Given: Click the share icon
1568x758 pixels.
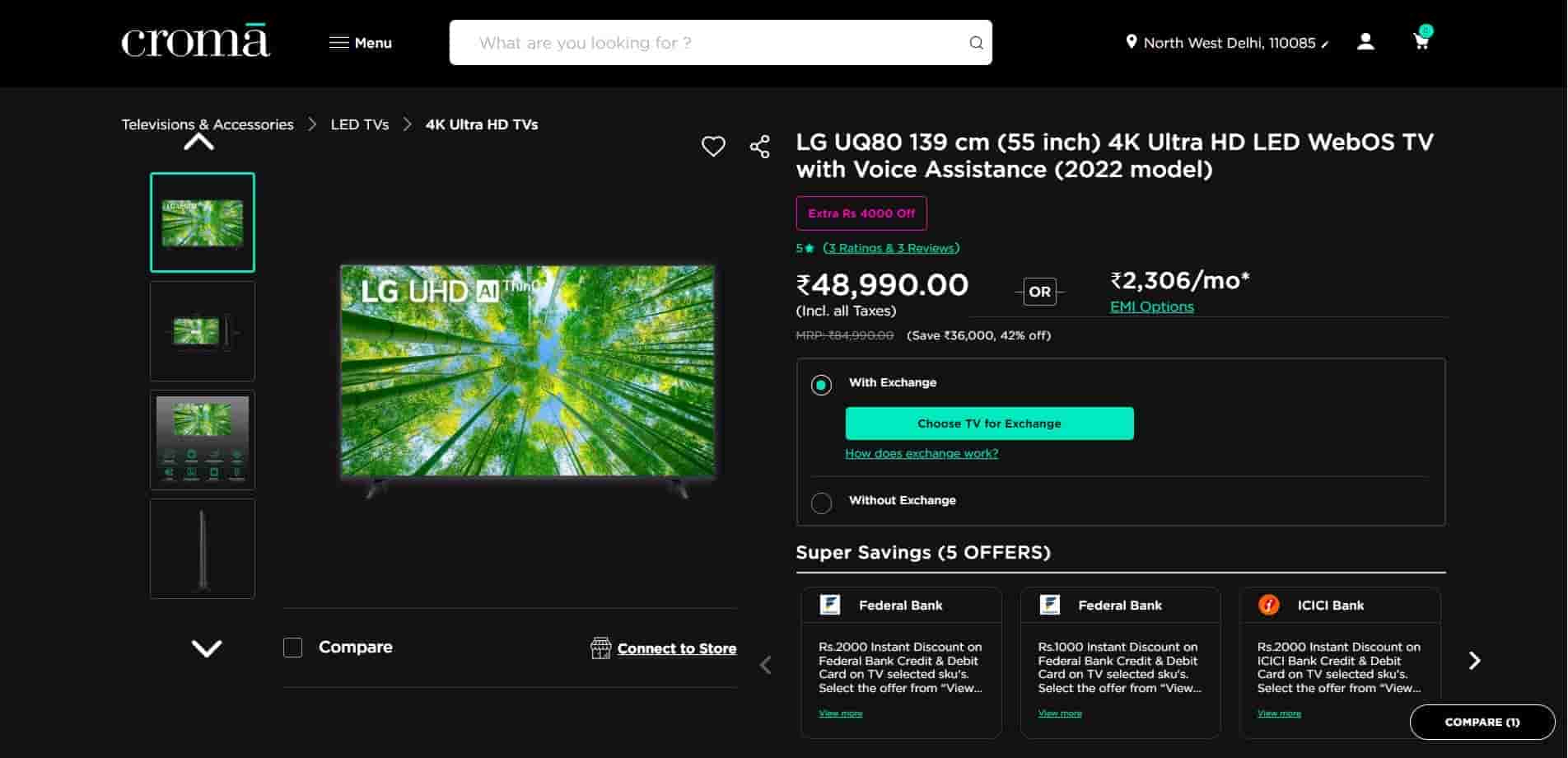Looking at the screenshot, I should click(759, 147).
